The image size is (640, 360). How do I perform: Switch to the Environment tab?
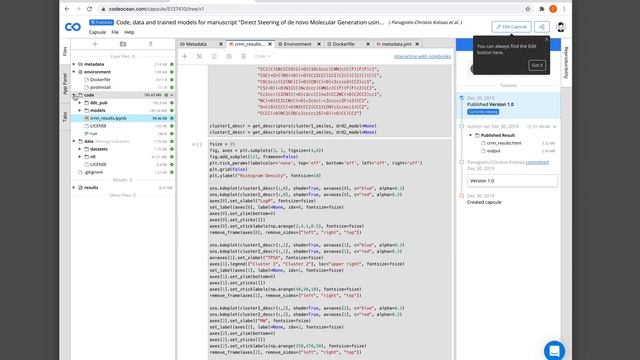(x=298, y=44)
